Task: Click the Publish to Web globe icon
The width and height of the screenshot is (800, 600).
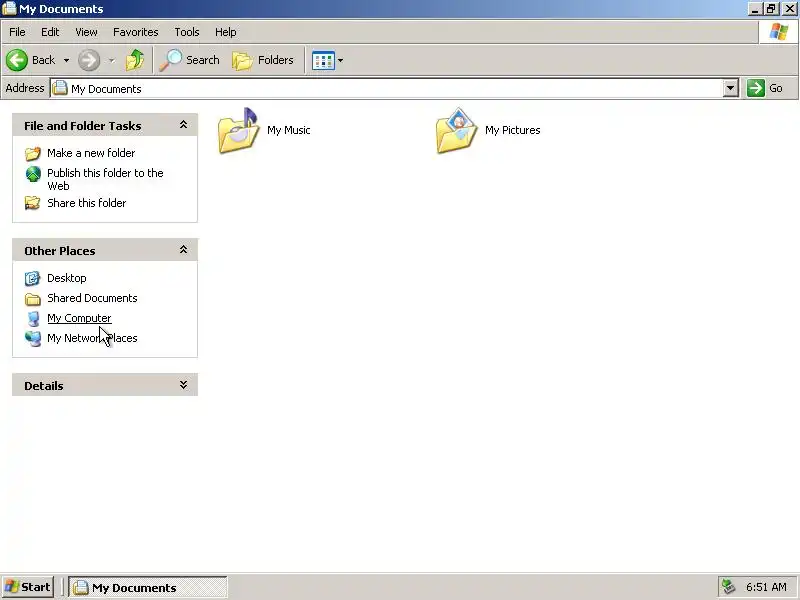Action: [x=33, y=174]
